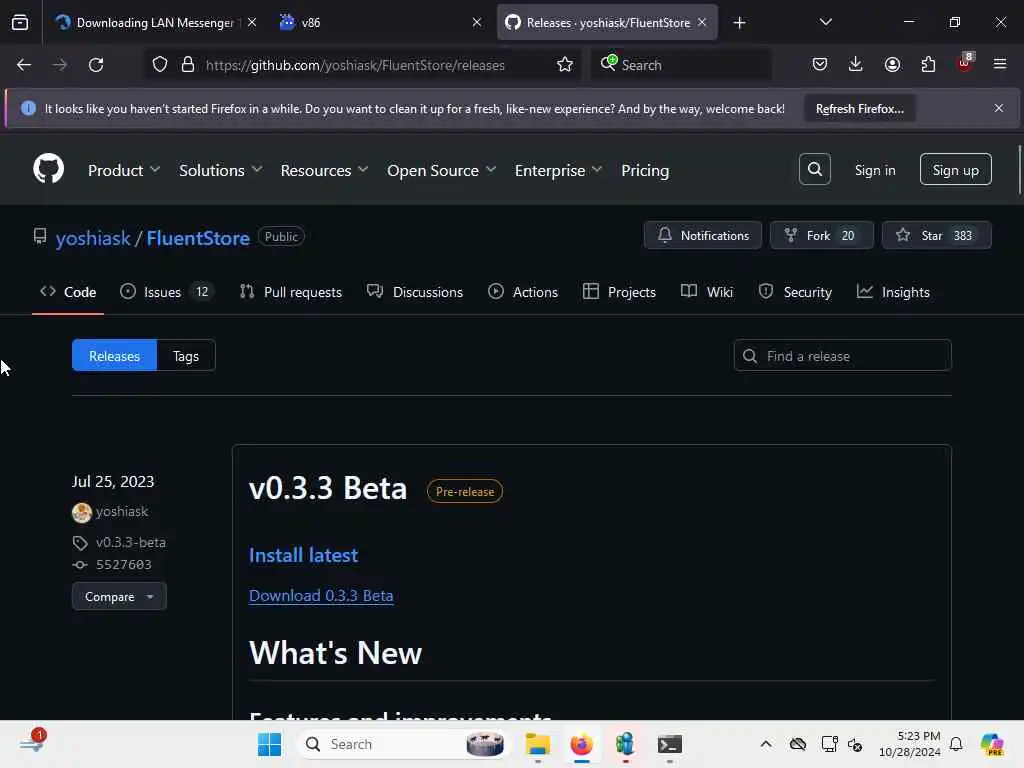The width and height of the screenshot is (1024, 768).
Task: Open the Wiki tab
Action: (707, 292)
